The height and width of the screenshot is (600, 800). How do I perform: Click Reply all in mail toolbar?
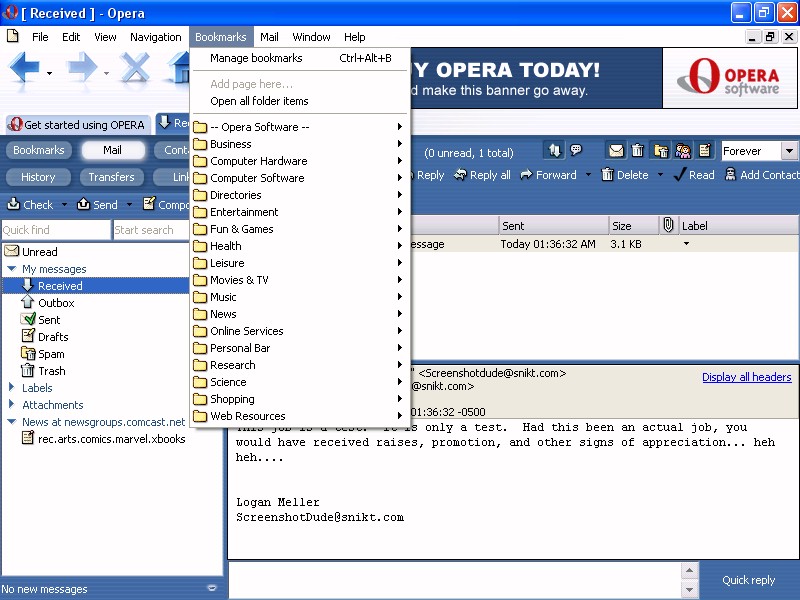click(482, 175)
